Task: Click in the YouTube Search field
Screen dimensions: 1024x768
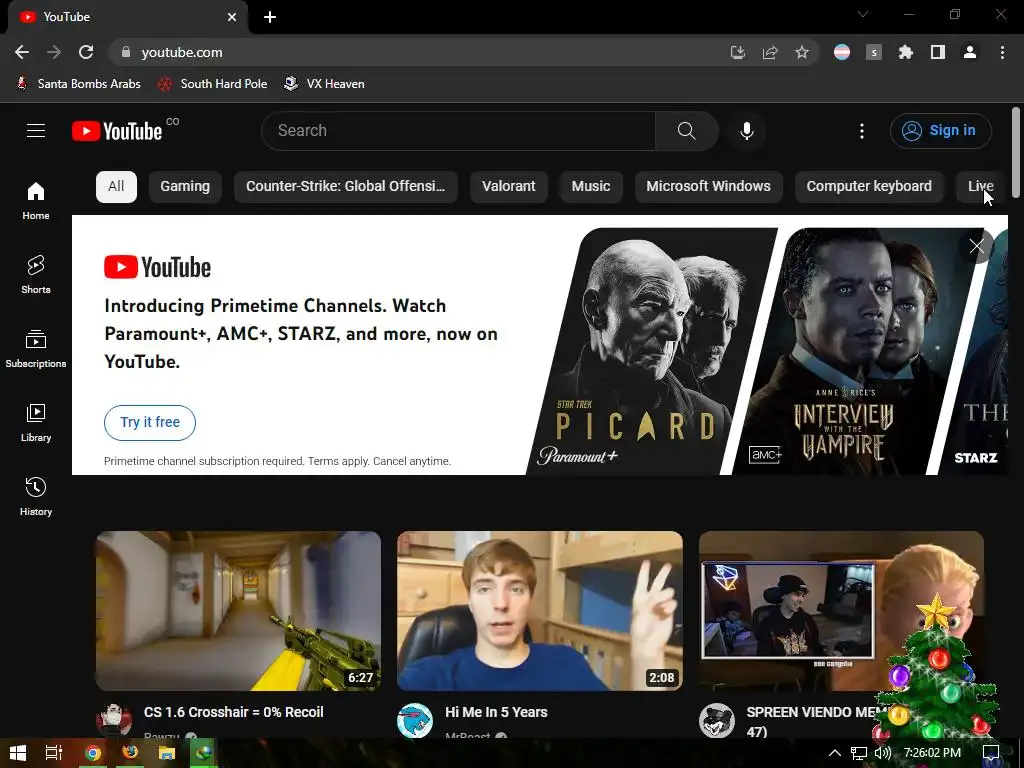Action: [x=458, y=131]
